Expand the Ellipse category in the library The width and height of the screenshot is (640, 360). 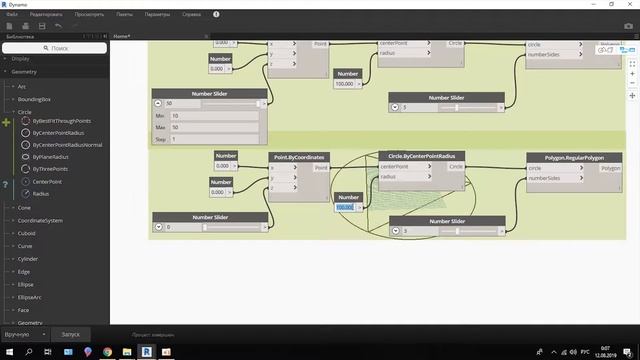[13, 284]
